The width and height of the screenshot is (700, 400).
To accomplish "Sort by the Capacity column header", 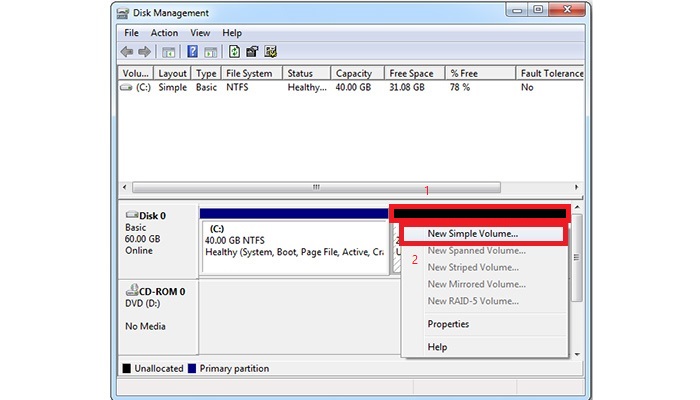I will [354, 73].
